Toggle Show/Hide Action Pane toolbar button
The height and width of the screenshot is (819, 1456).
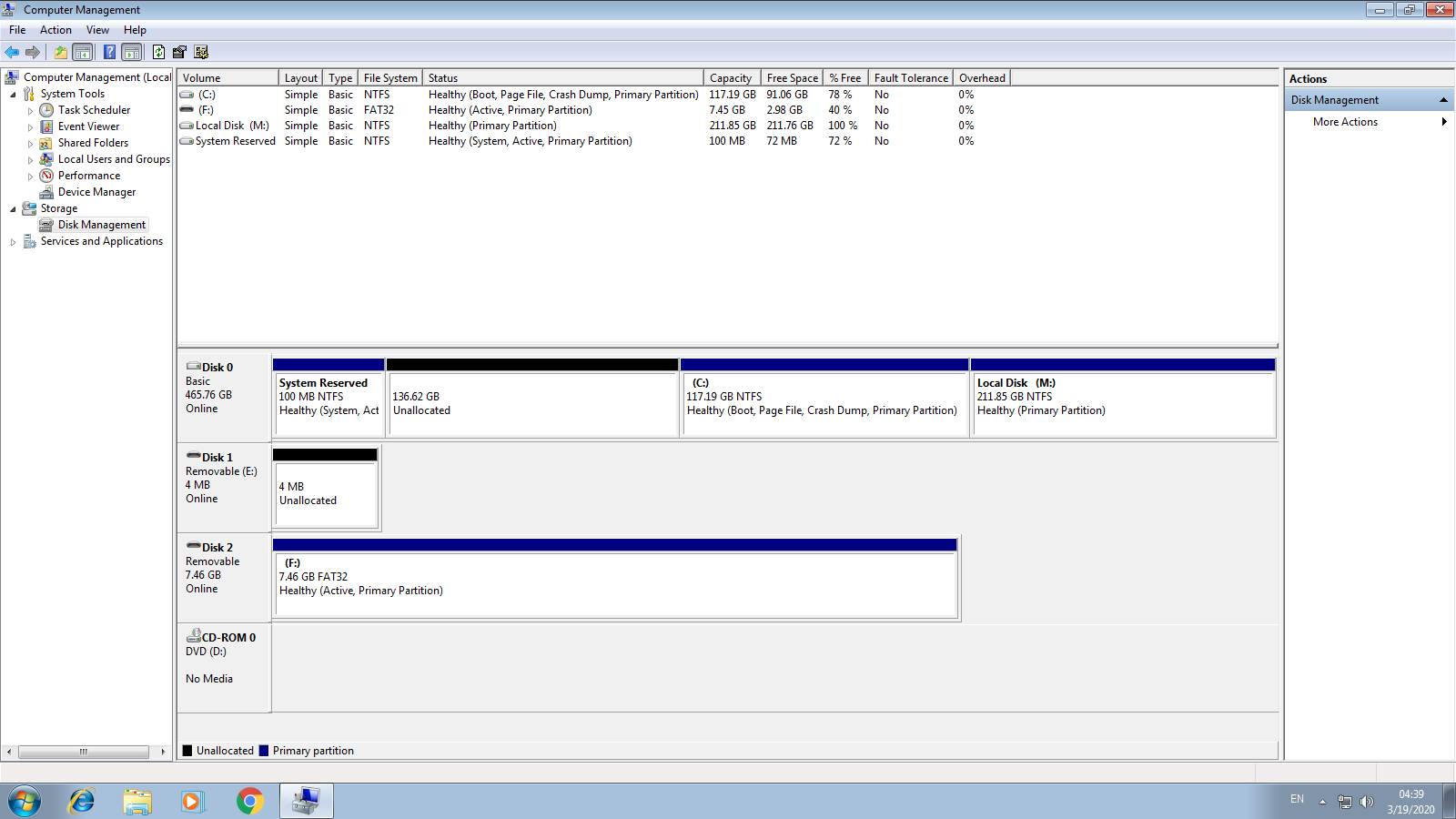(132, 52)
